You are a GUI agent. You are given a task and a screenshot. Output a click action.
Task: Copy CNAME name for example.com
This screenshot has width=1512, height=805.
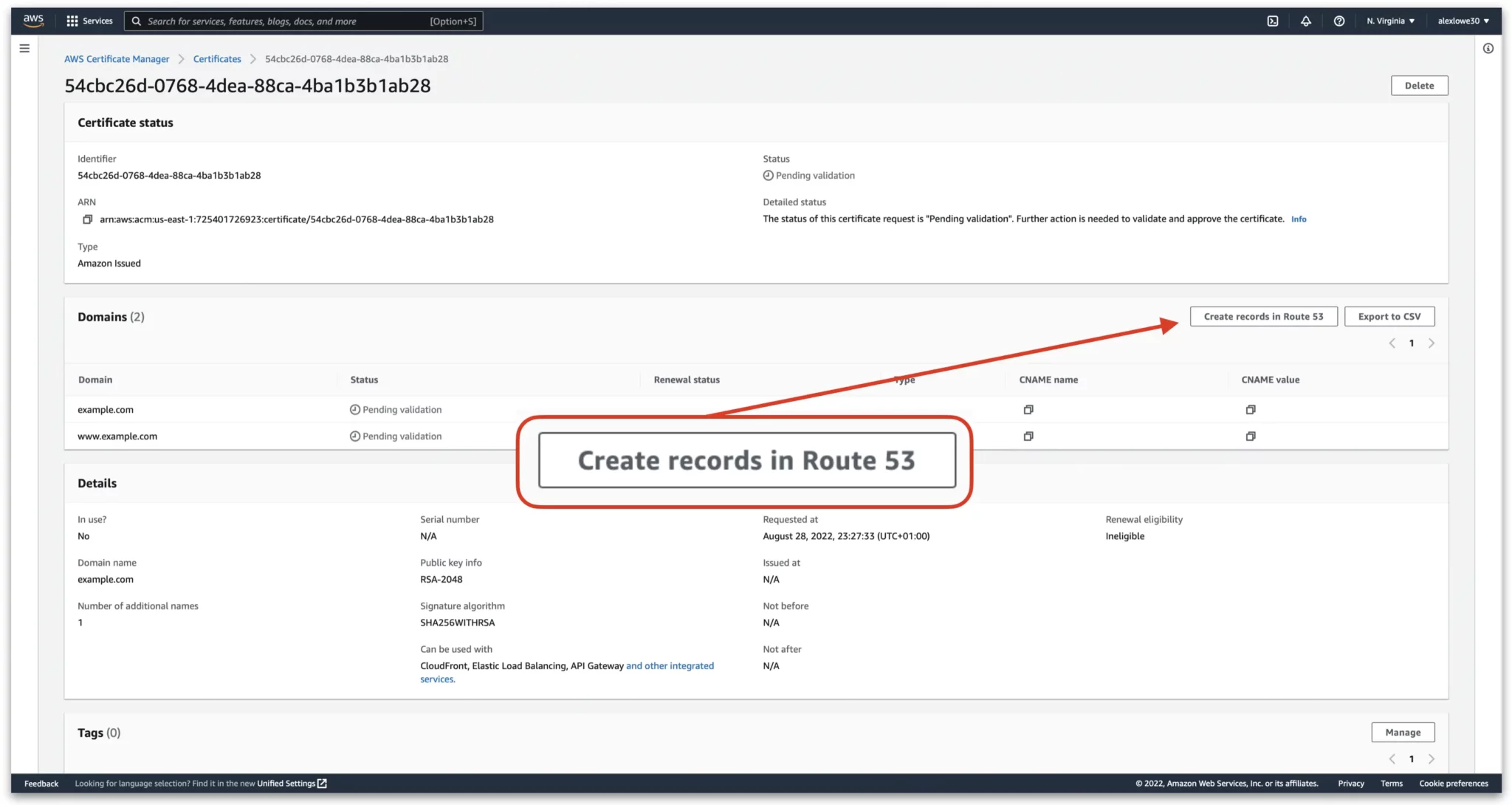coord(1028,410)
